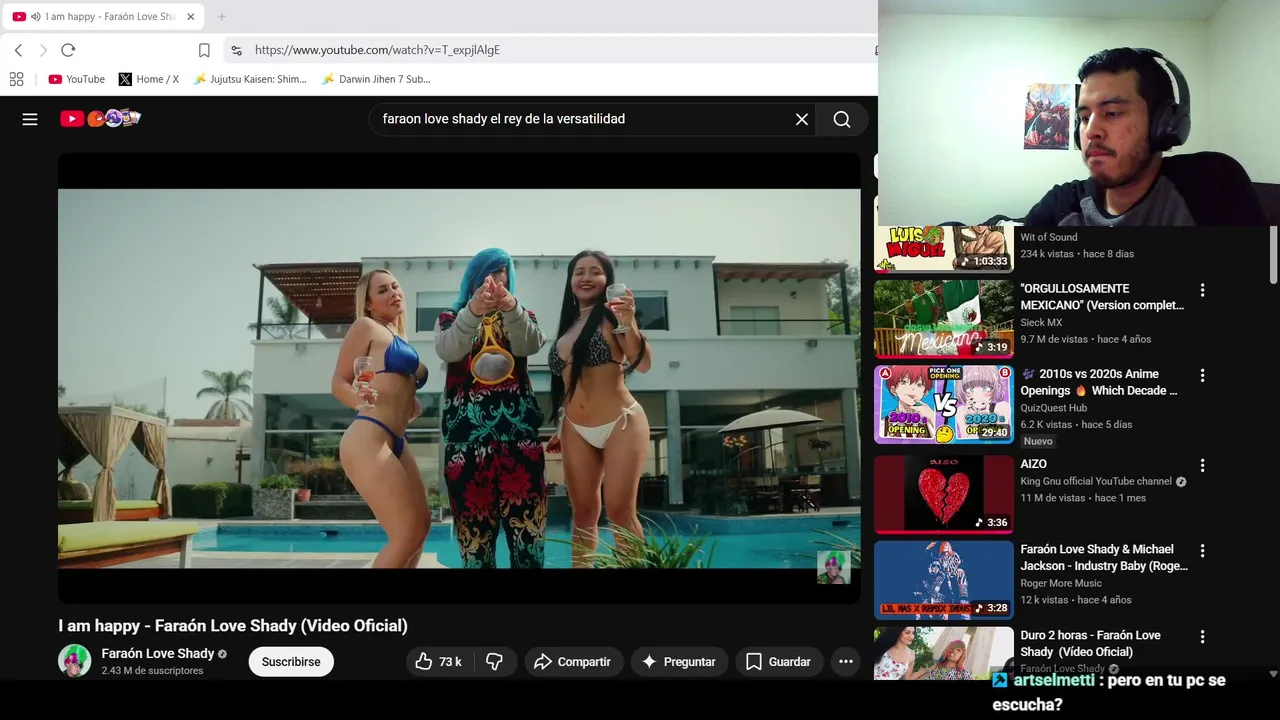Select the I am happy video tab
1280x720 pixels.
tap(102, 17)
